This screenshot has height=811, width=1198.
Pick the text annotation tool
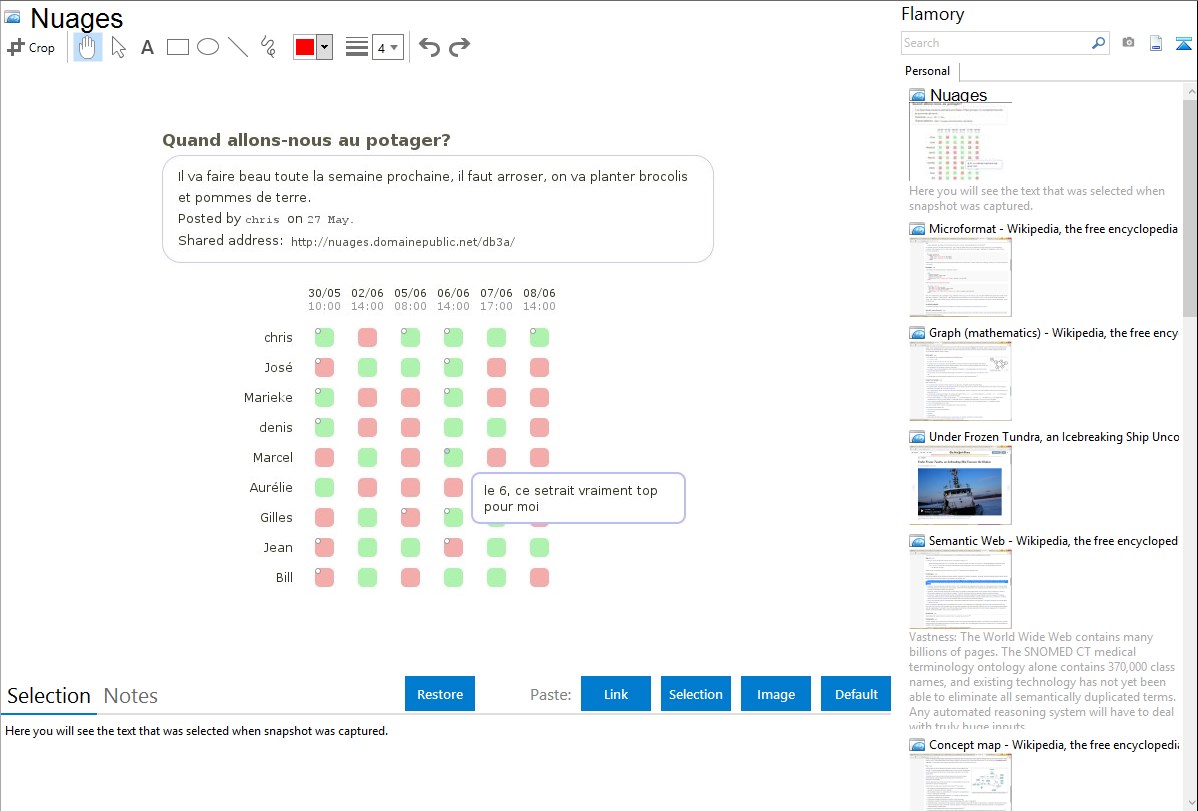click(x=147, y=47)
